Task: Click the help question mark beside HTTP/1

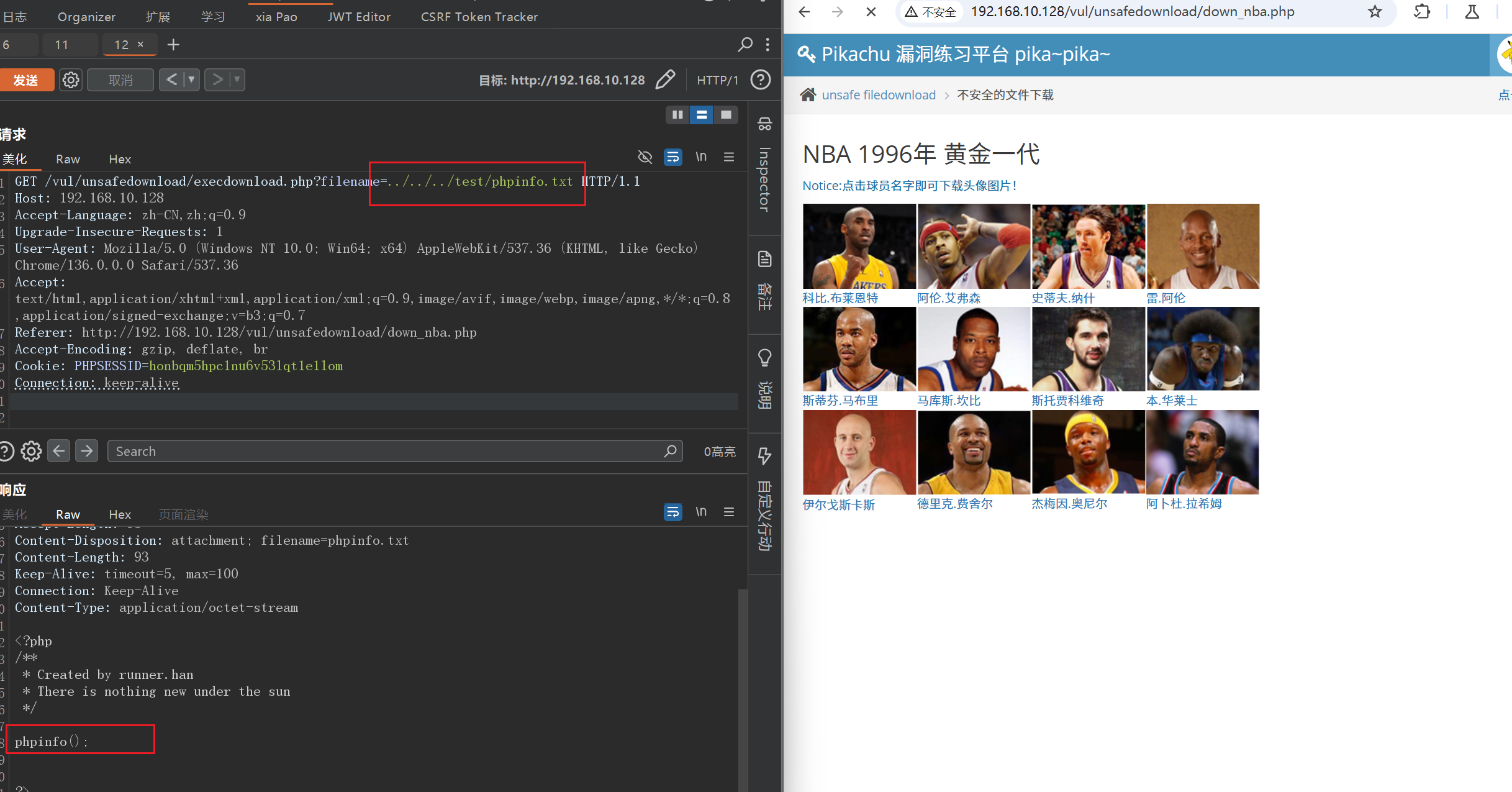Action: (761, 80)
